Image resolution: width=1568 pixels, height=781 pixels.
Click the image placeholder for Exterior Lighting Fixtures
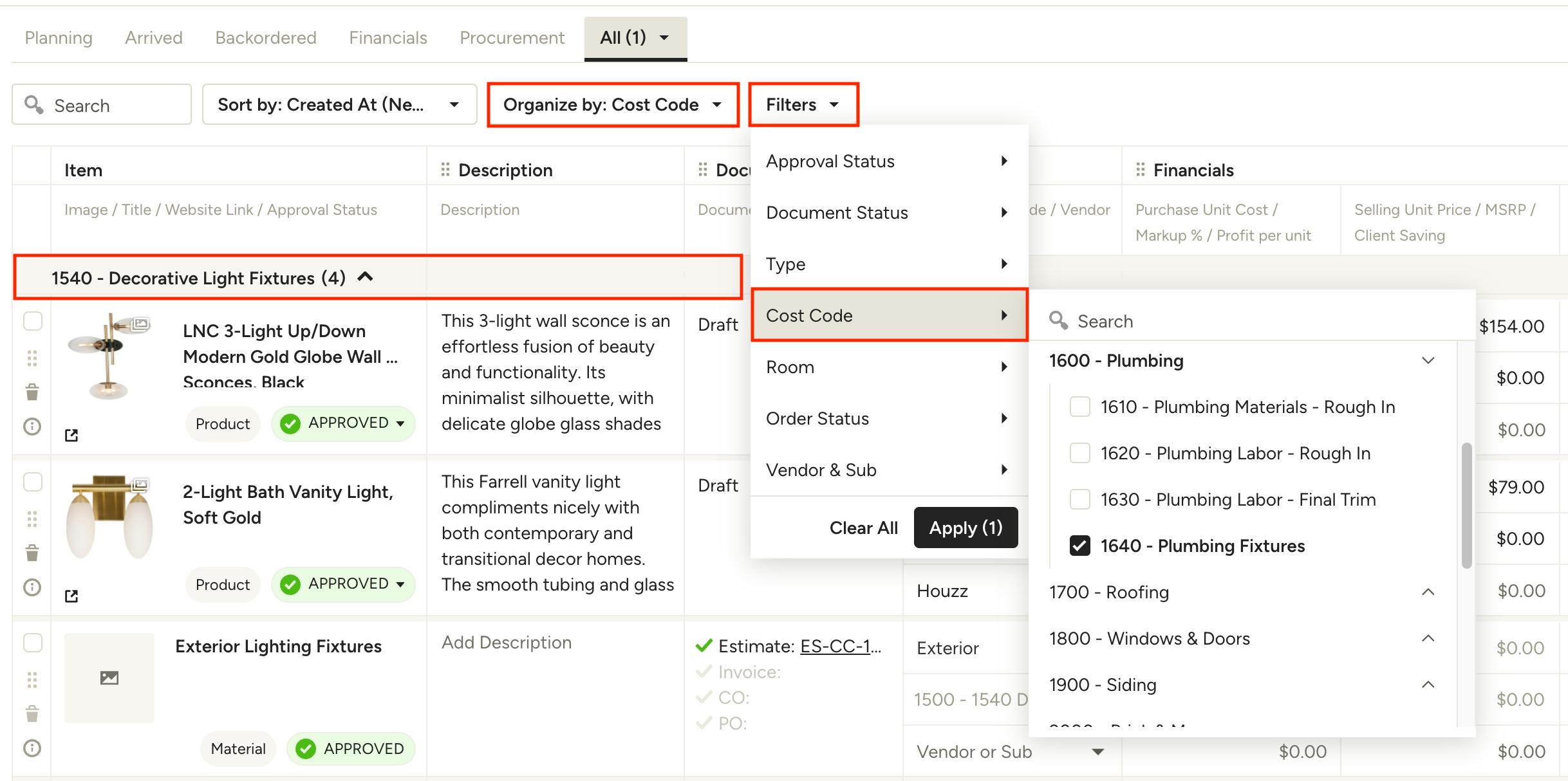click(109, 677)
